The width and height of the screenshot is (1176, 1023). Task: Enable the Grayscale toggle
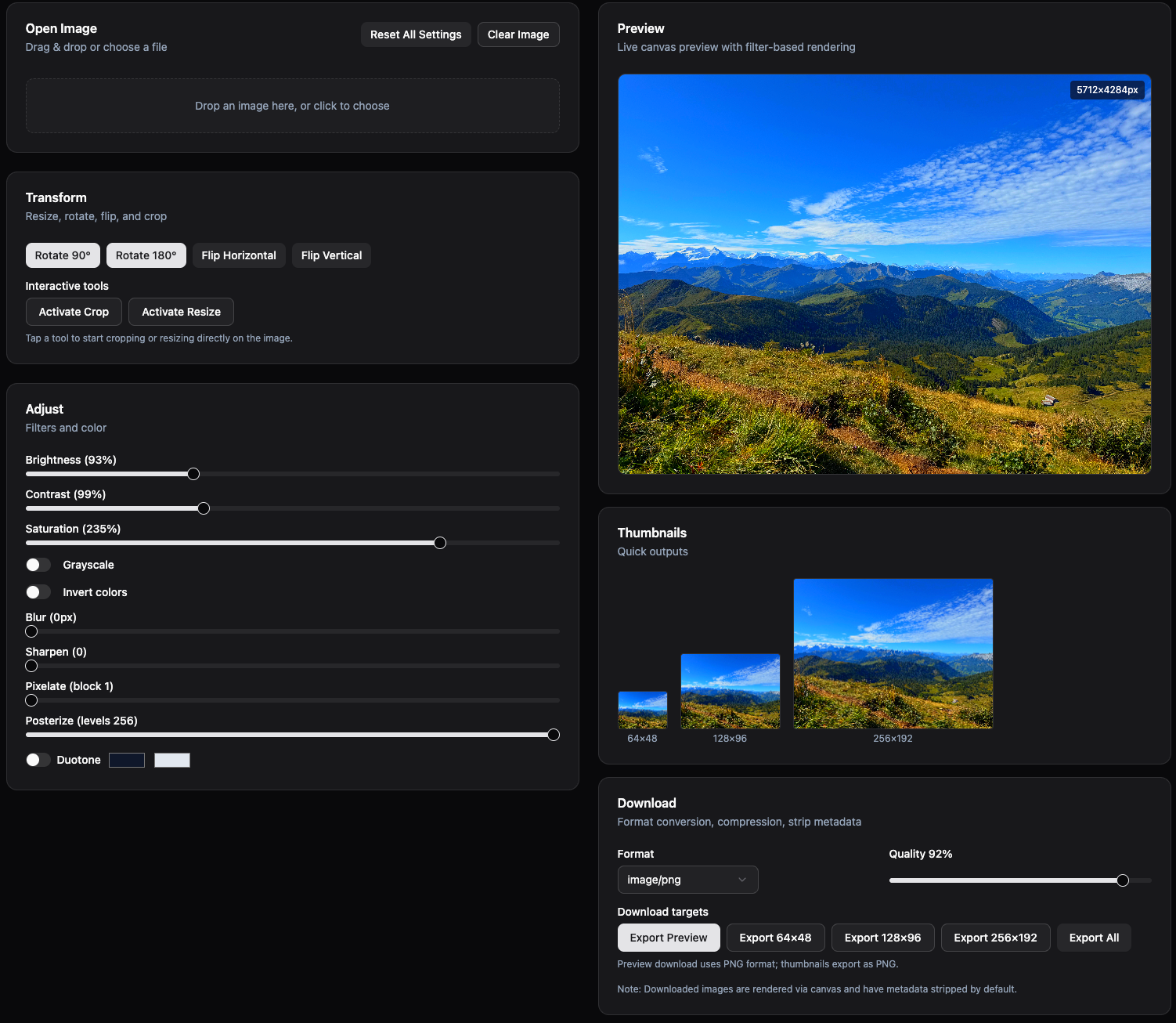click(x=38, y=564)
